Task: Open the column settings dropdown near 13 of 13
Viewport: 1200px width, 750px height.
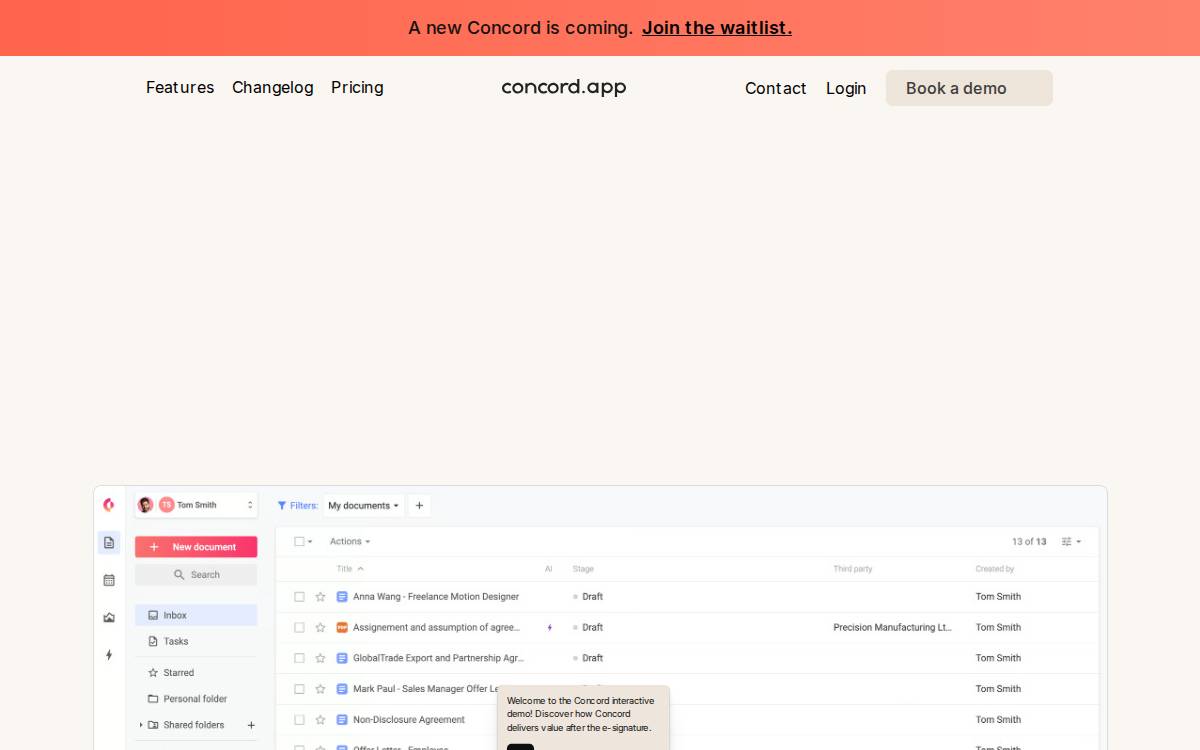Action: coord(1071,542)
